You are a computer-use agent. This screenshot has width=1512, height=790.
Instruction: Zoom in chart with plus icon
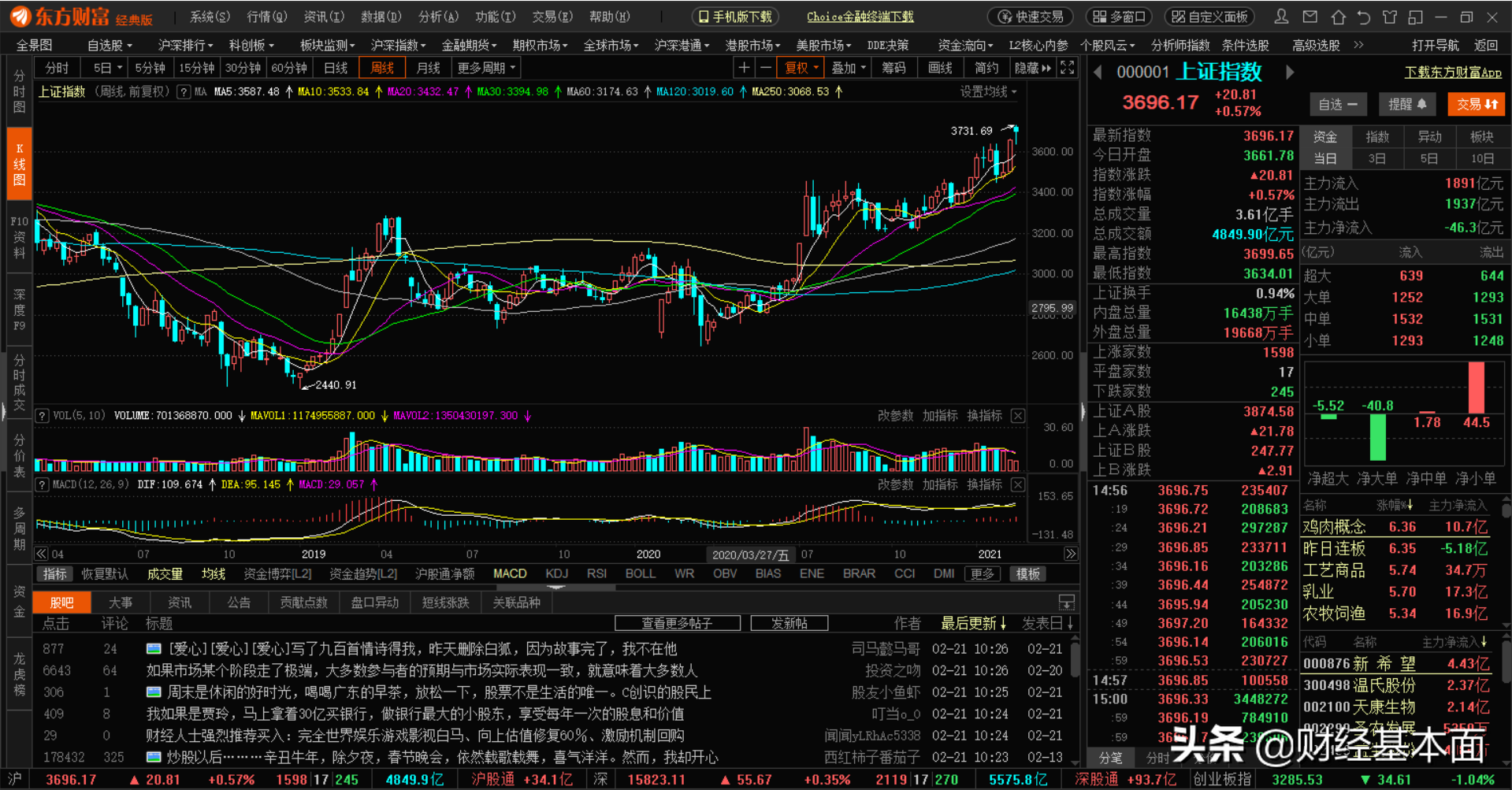(744, 68)
